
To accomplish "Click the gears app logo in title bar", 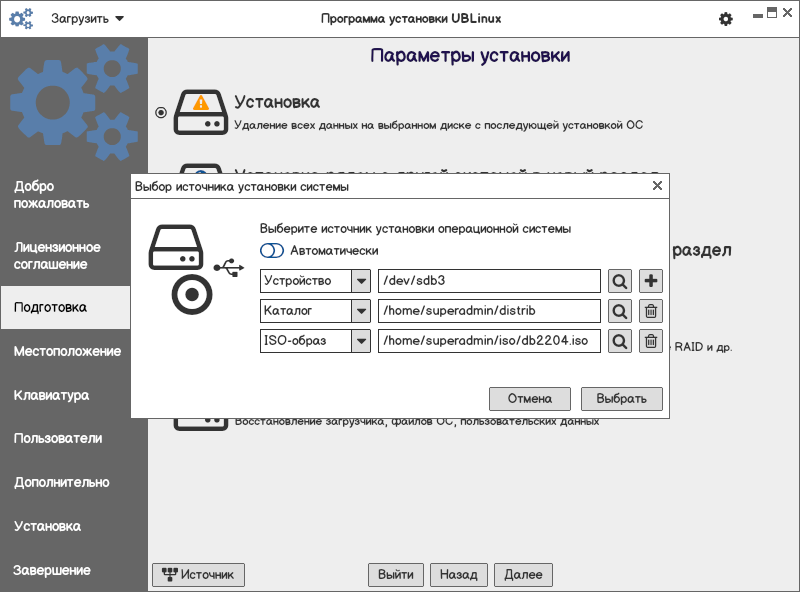I will pyautogui.click(x=21, y=19).
